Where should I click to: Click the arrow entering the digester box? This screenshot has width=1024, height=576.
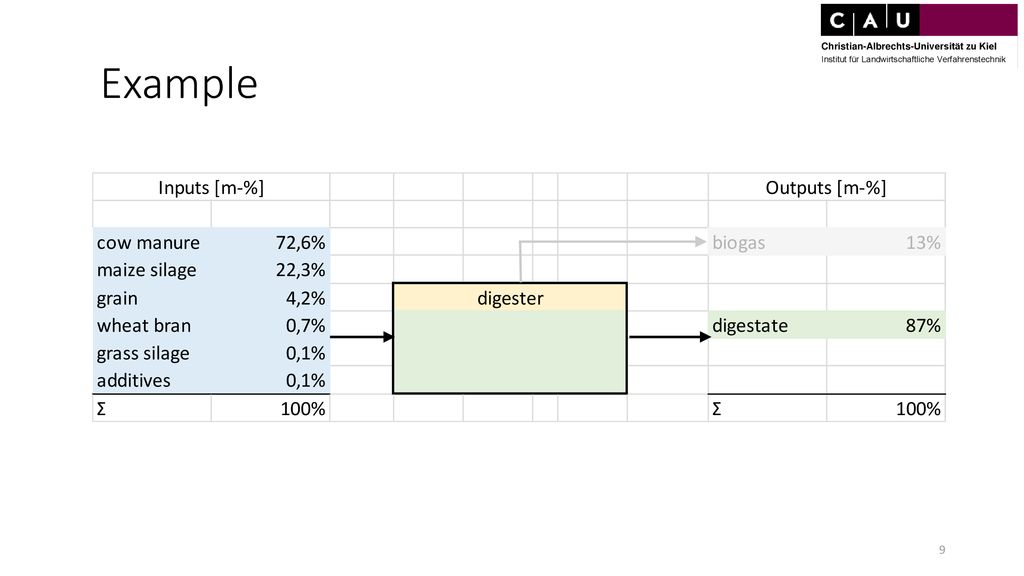(362, 337)
